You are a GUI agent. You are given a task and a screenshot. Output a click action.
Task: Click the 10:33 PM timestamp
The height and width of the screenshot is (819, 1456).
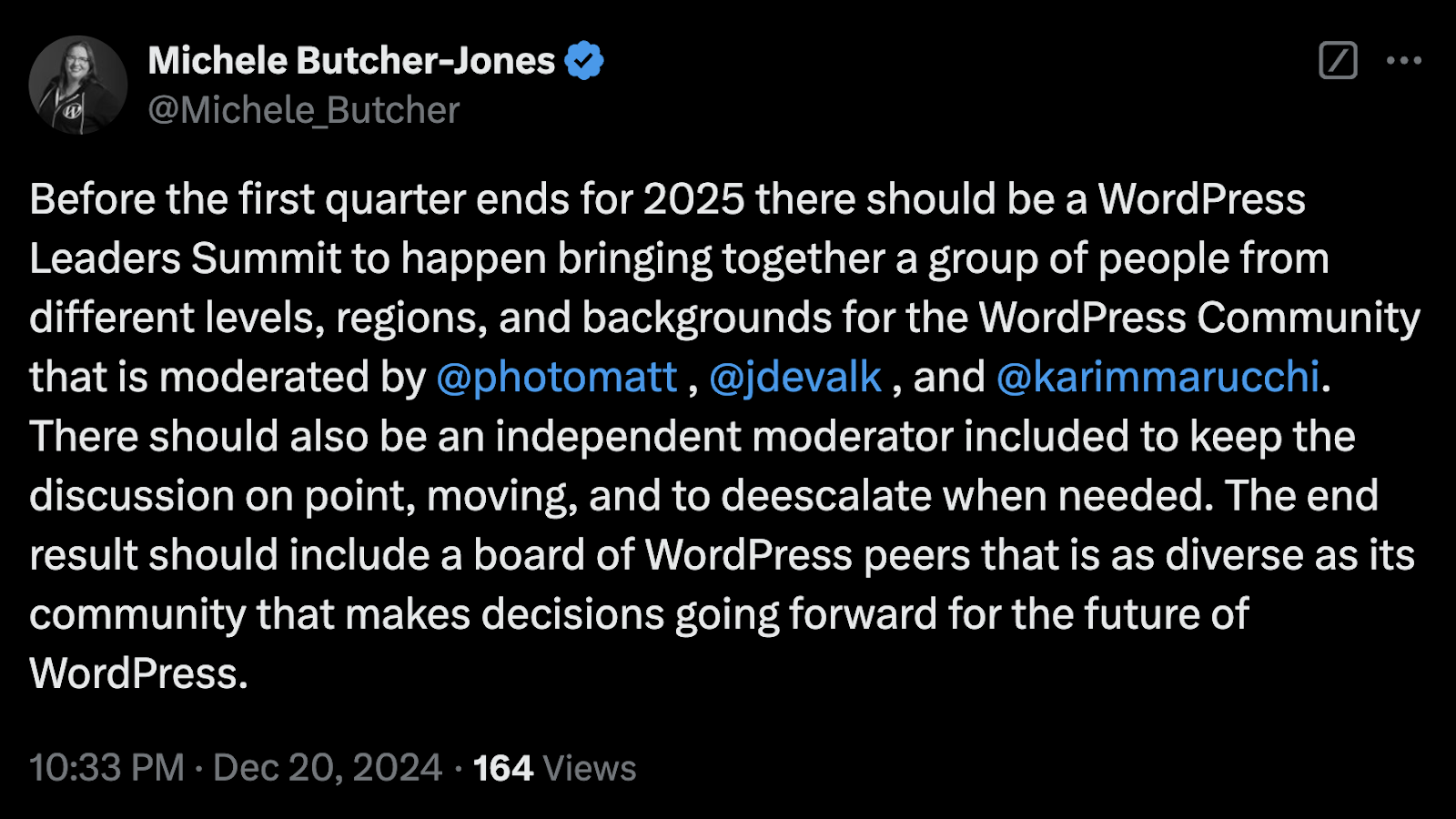coord(106,768)
